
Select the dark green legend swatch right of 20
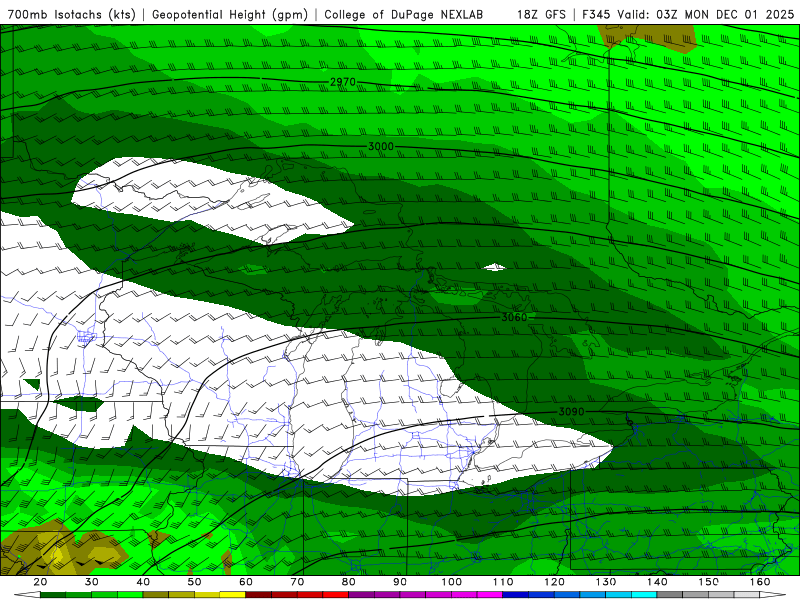pyautogui.click(x=53, y=595)
